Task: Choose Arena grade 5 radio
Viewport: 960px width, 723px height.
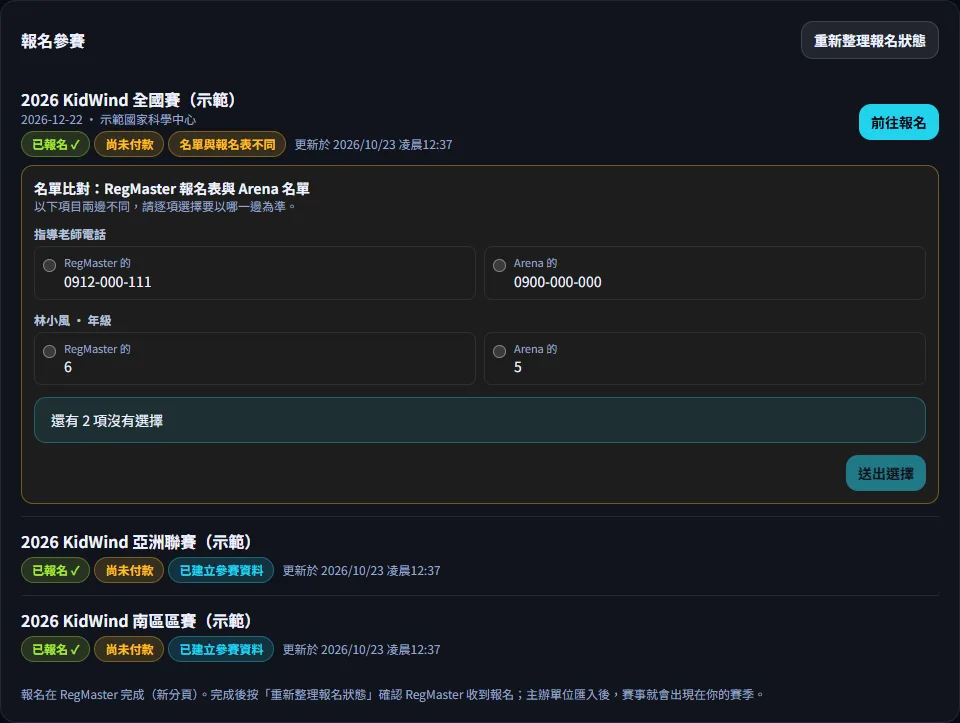Action: [500, 351]
